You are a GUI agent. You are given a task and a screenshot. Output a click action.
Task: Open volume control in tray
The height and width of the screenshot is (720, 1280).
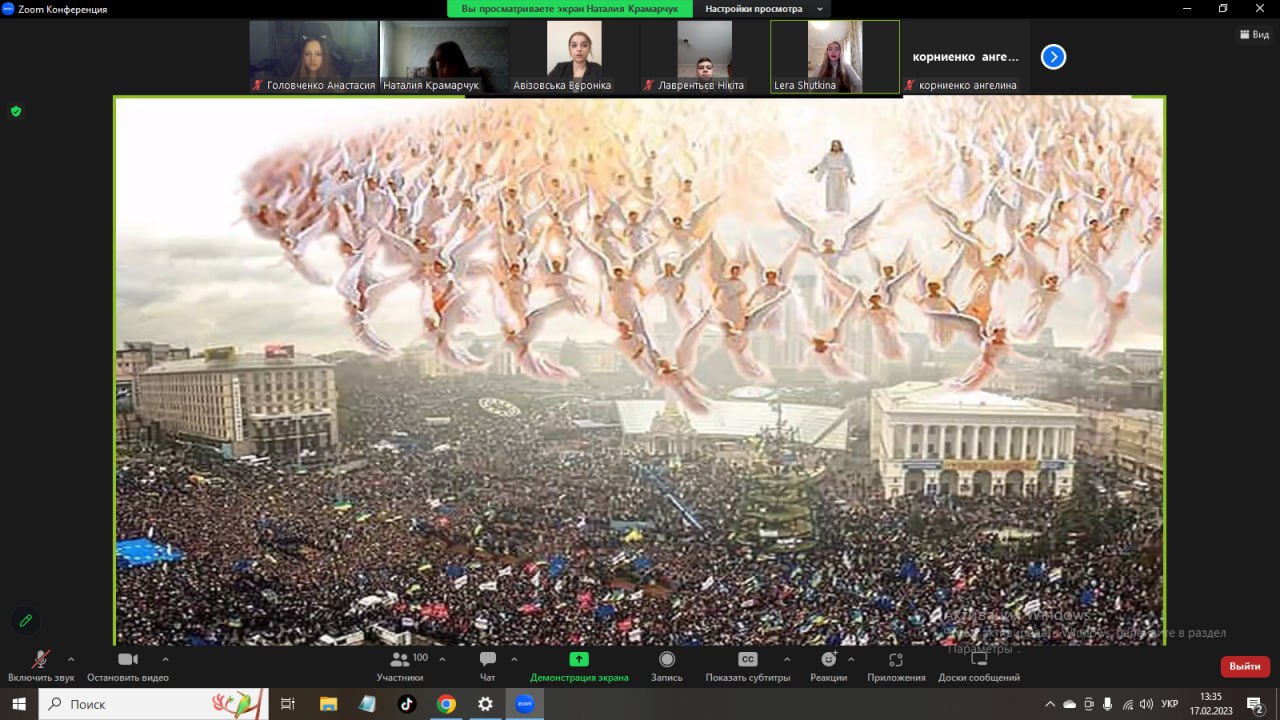[x=1146, y=704]
